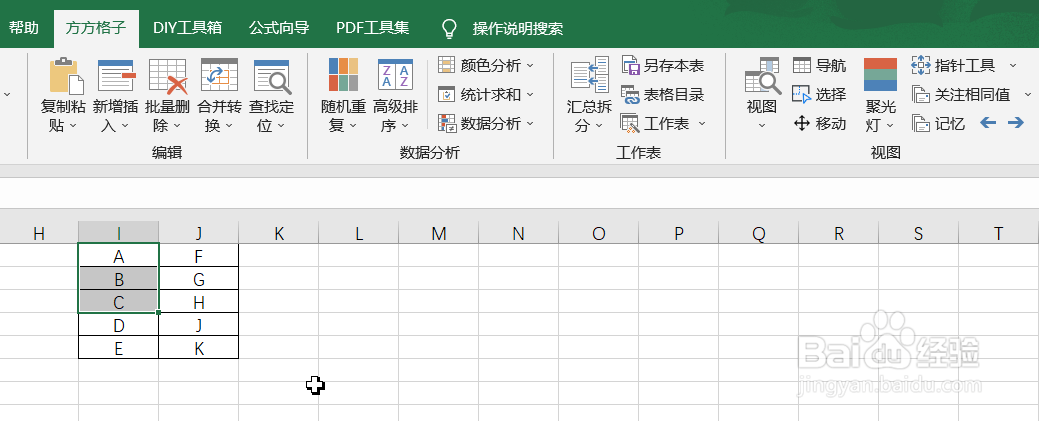The width and height of the screenshot is (1039, 421).
Task: Click the 随机重复 colored grid icon
Action: point(343,74)
